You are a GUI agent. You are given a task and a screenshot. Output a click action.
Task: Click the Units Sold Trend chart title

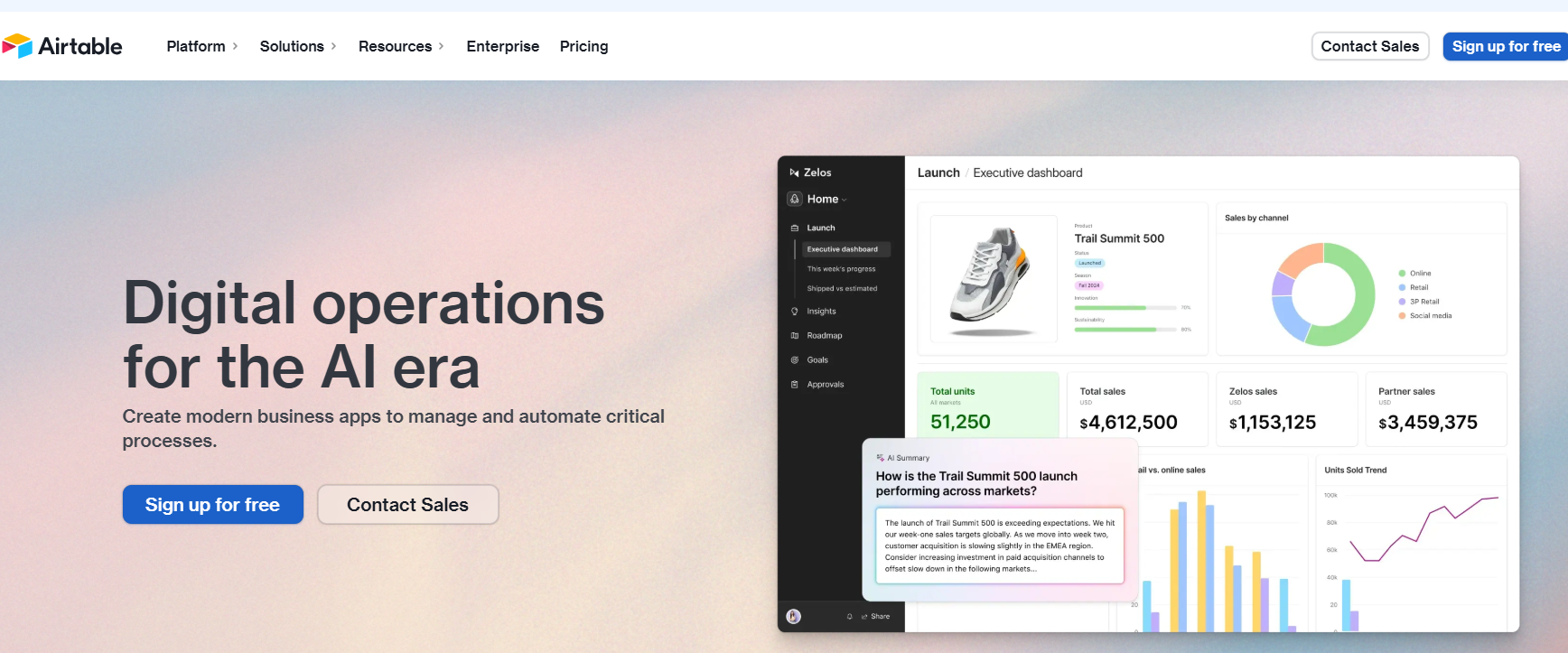pyautogui.click(x=1355, y=470)
